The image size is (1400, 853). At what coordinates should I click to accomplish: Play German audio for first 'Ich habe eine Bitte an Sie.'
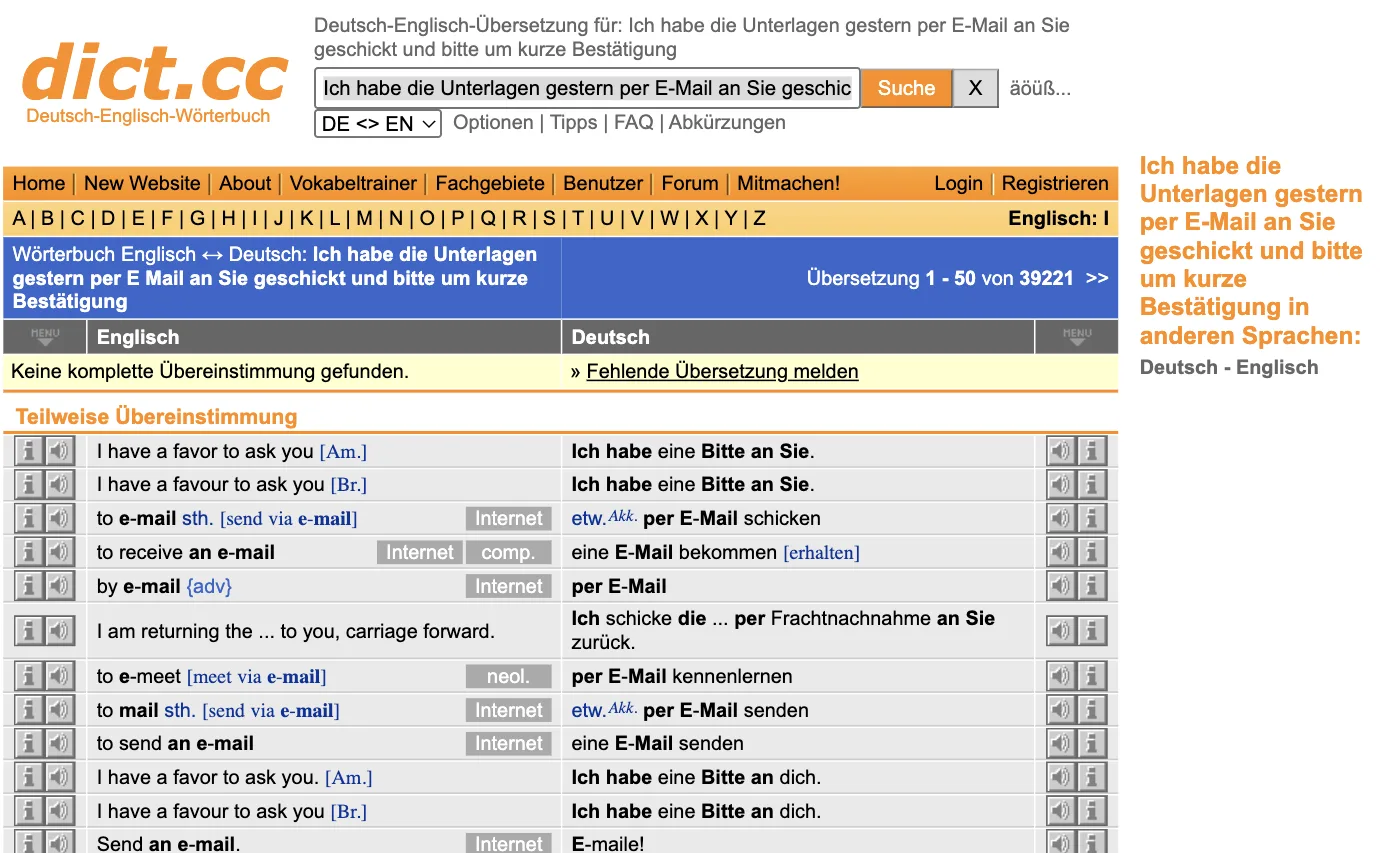pyautogui.click(x=1061, y=452)
